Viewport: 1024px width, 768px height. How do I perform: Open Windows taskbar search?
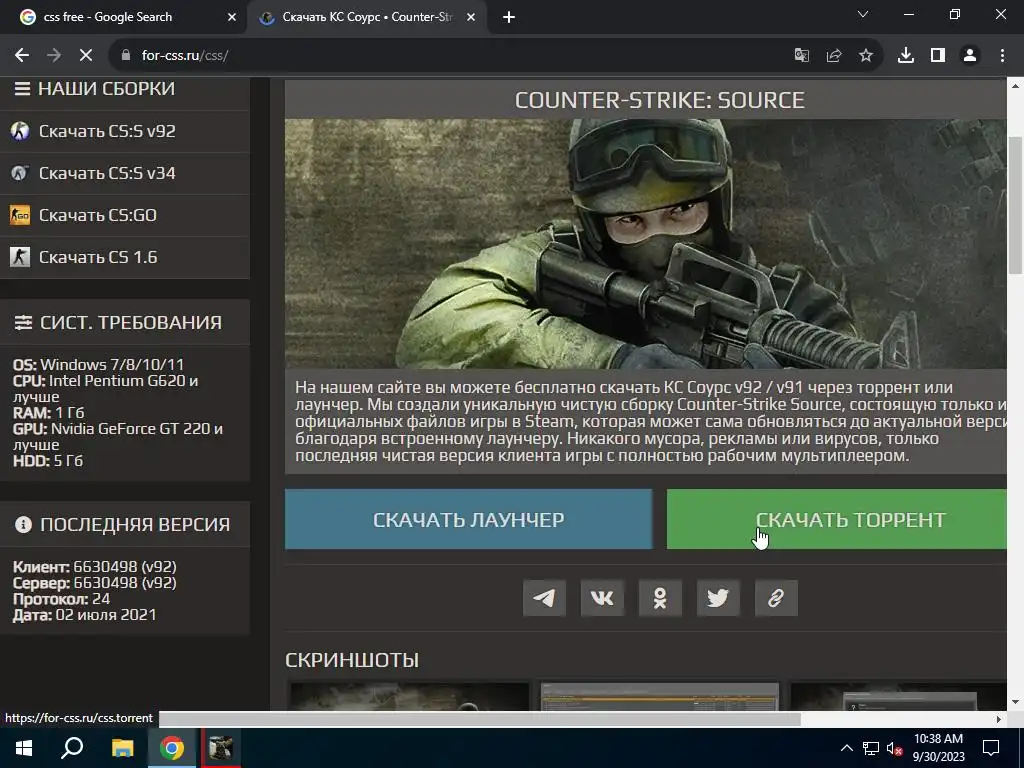click(72, 748)
